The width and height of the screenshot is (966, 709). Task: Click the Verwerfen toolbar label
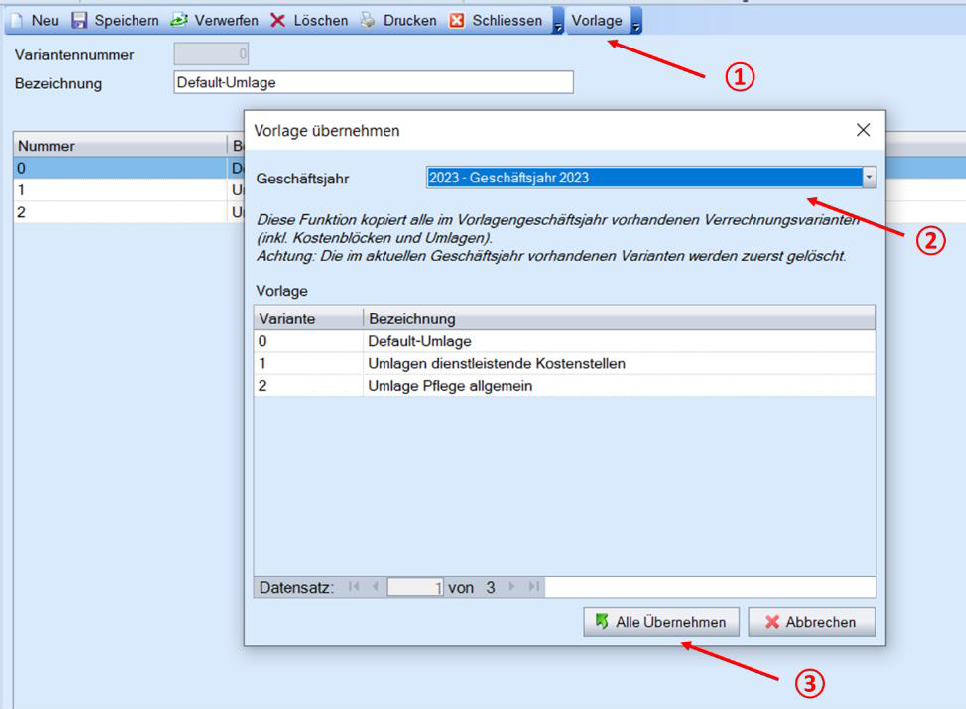click(x=227, y=21)
